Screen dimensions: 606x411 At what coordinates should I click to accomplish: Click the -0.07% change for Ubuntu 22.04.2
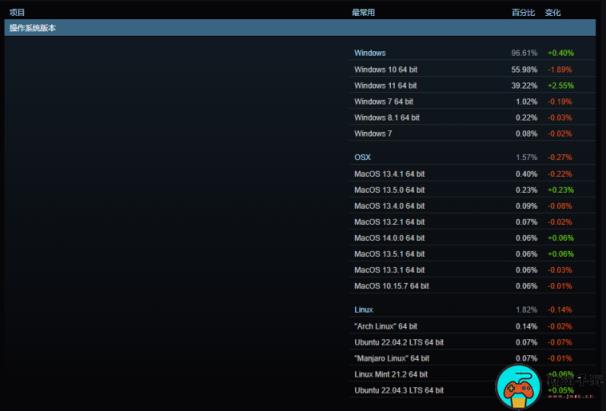pyautogui.click(x=560, y=343)
